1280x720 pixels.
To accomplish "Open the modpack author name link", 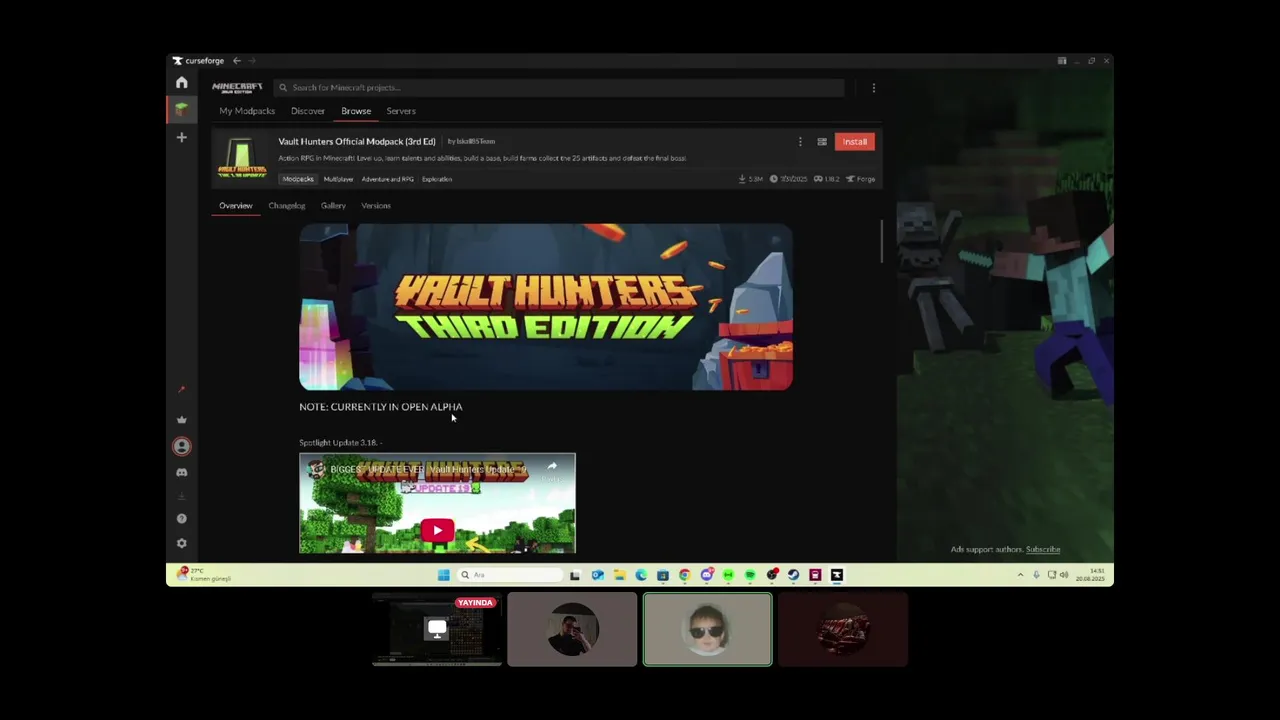I will [x=475, y=141].
